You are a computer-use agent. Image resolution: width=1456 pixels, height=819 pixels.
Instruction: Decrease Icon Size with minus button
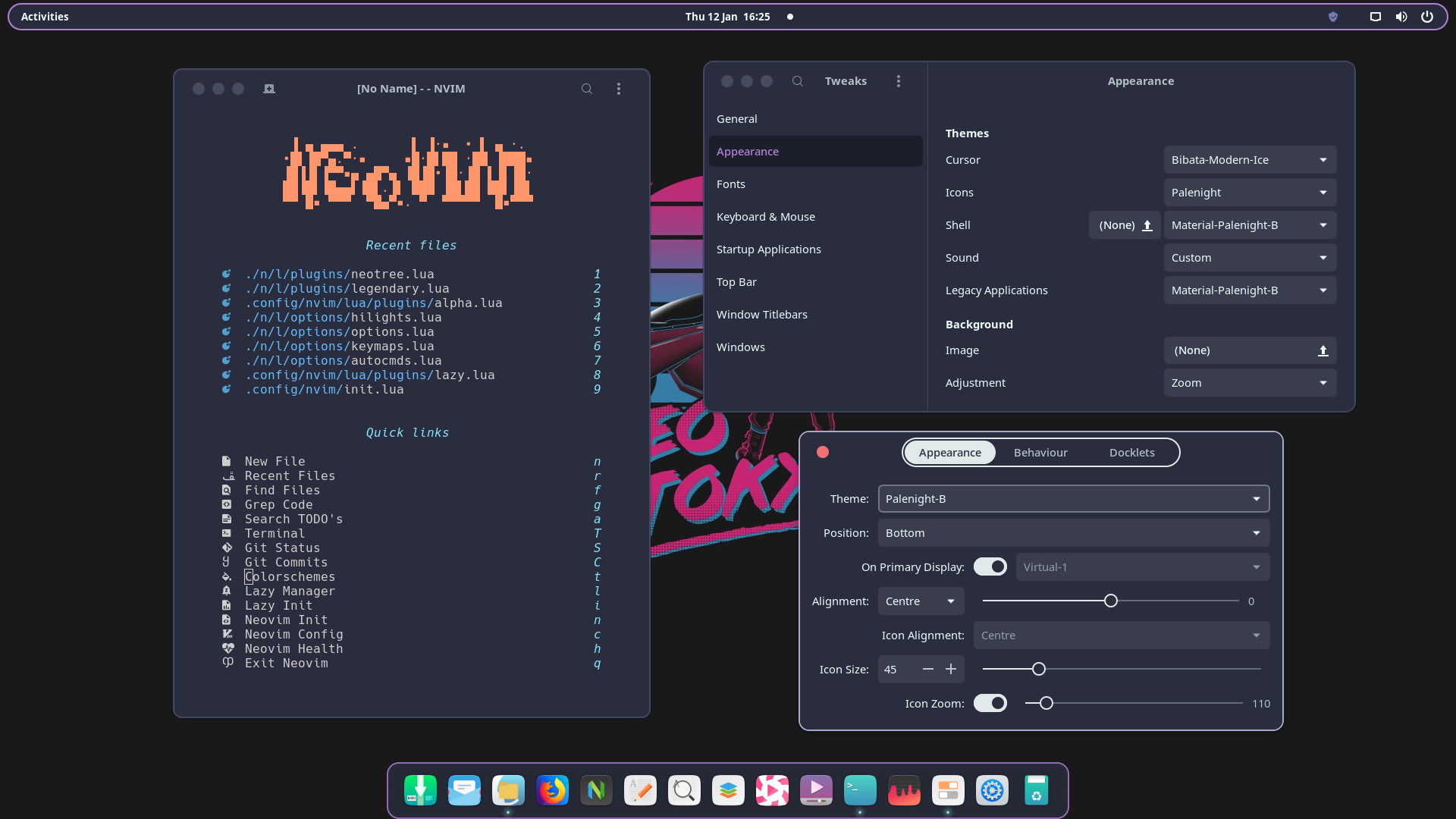927,670
